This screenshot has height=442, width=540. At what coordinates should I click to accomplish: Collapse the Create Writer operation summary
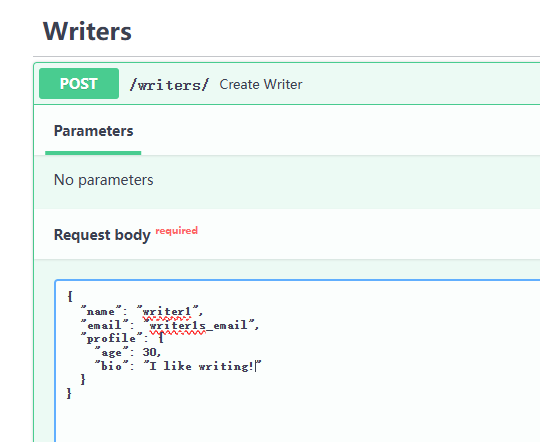[x=261, y=84]
